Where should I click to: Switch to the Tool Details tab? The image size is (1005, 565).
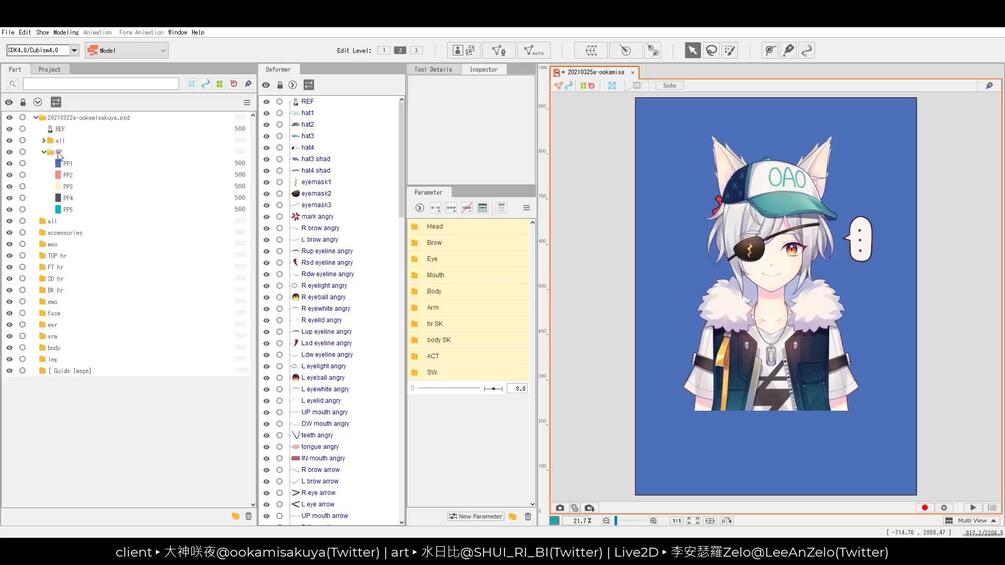click(433, 69)
